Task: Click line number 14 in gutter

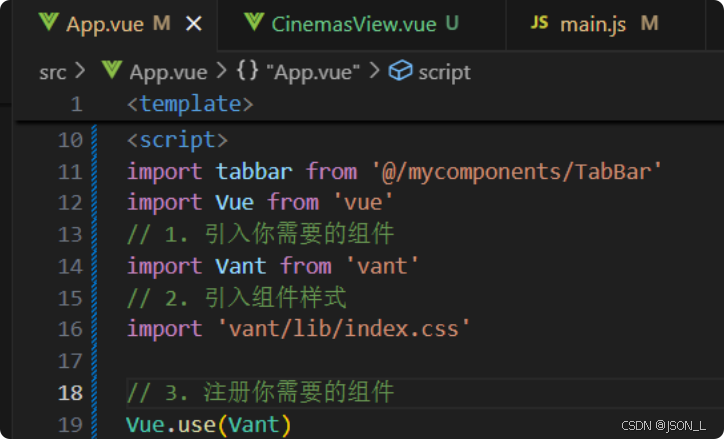Action: tap(70, 267)
